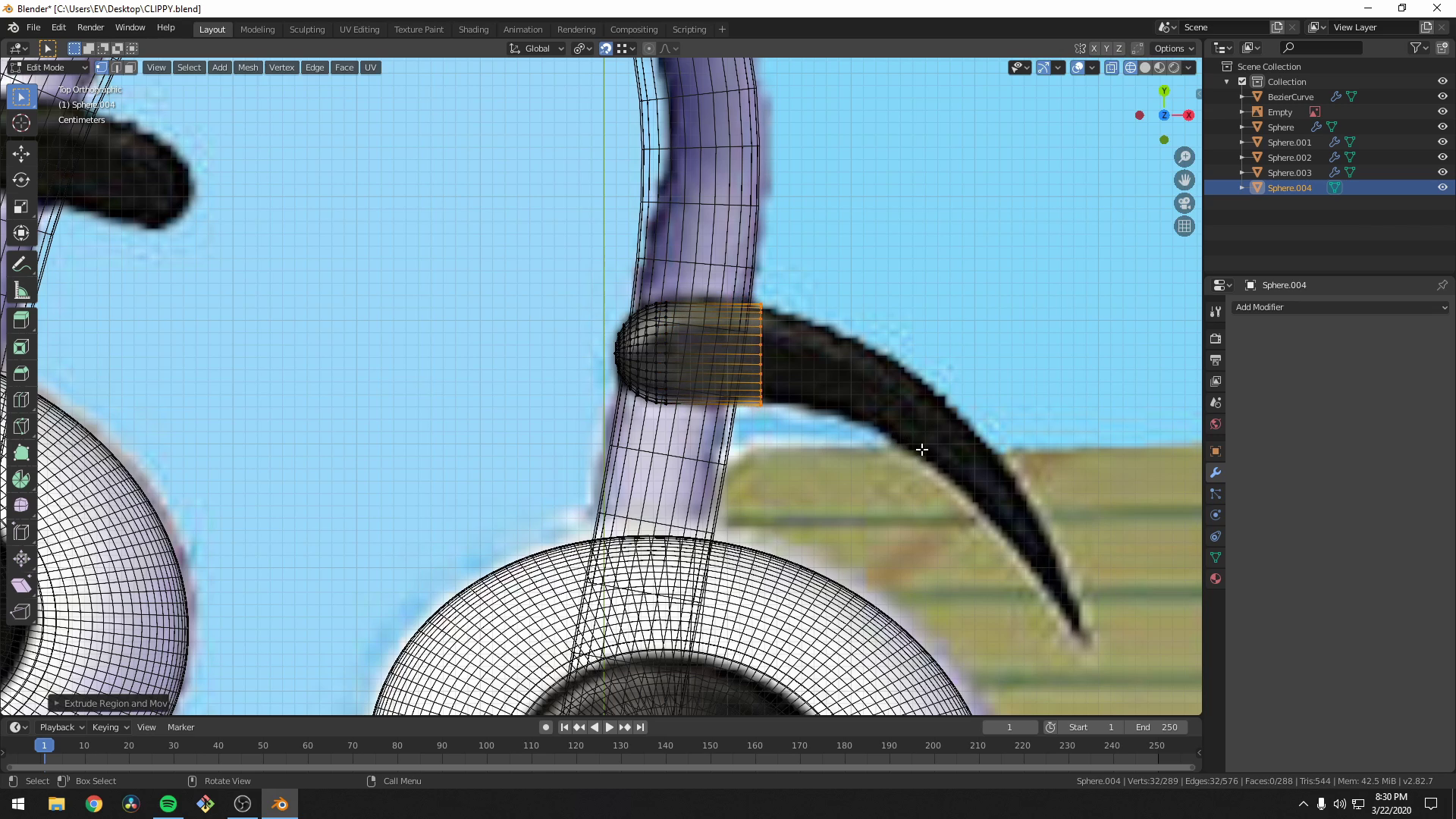
Task: Select the Loop Cut tool
Action: click(20, 400)
